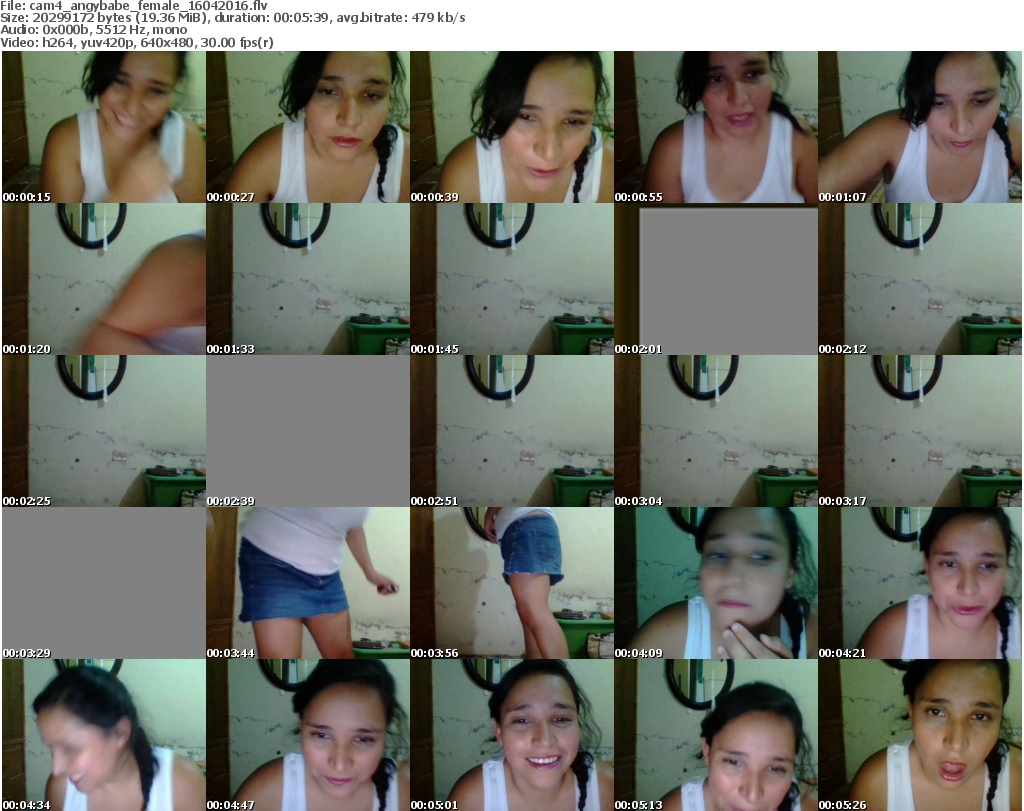Open the frame stamped 00:02:12

tap(920, 279)
